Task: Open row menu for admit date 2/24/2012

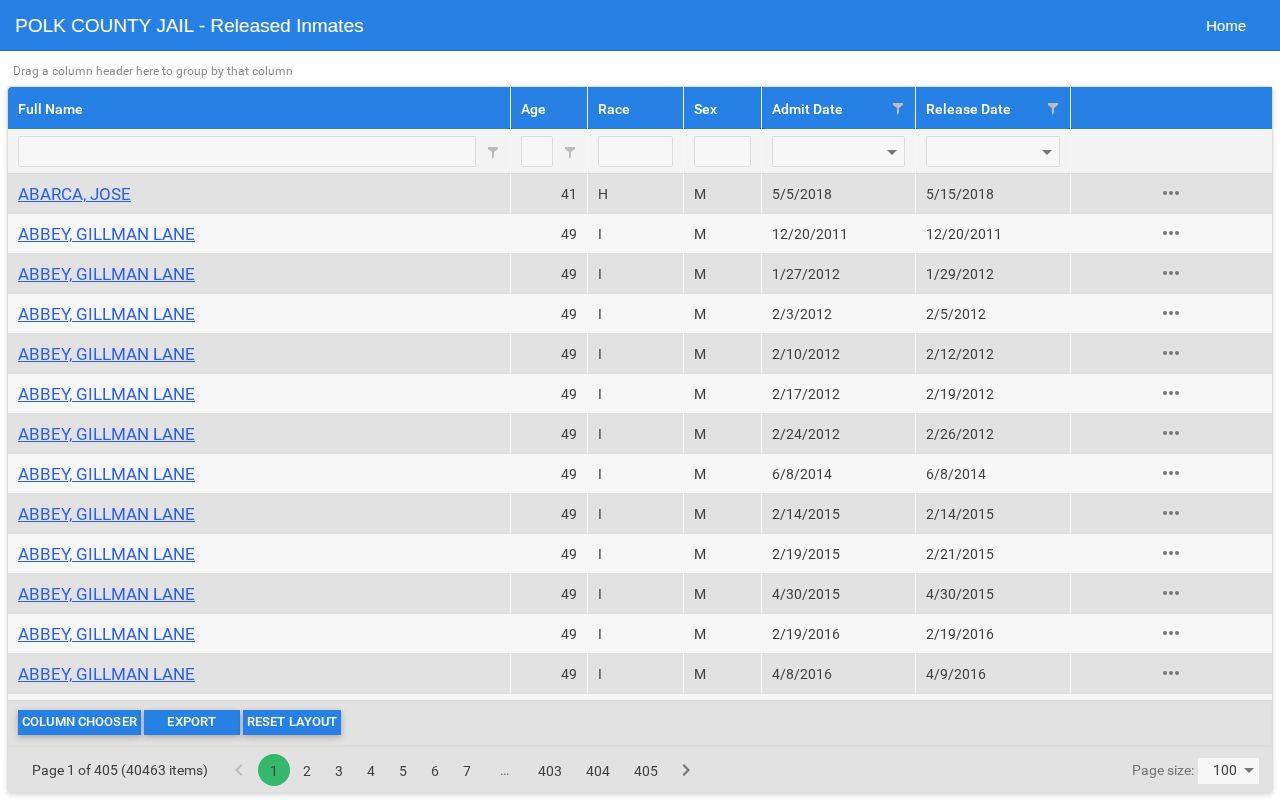Action: [1171, 433]
